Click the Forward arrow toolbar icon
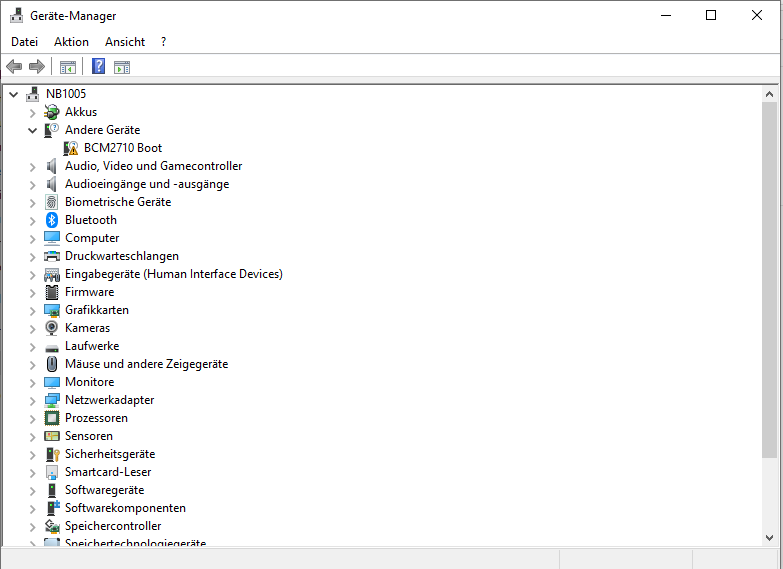 pos(37,66)
